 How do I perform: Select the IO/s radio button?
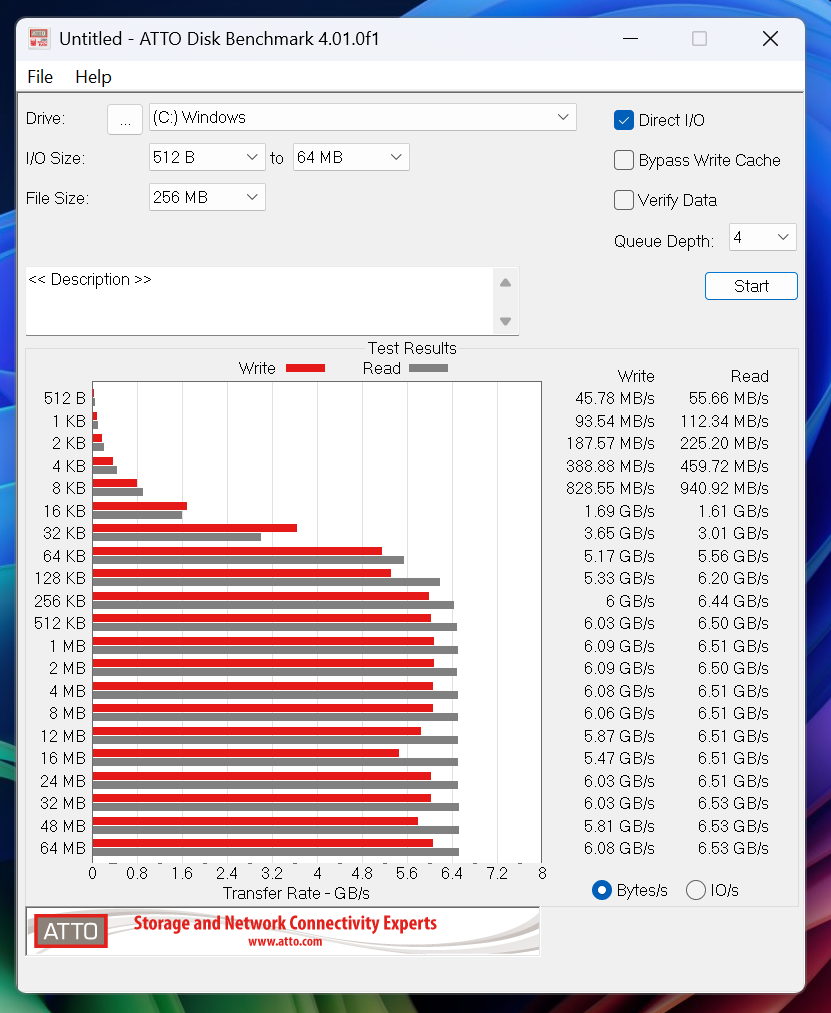click(x=695, y=890)
